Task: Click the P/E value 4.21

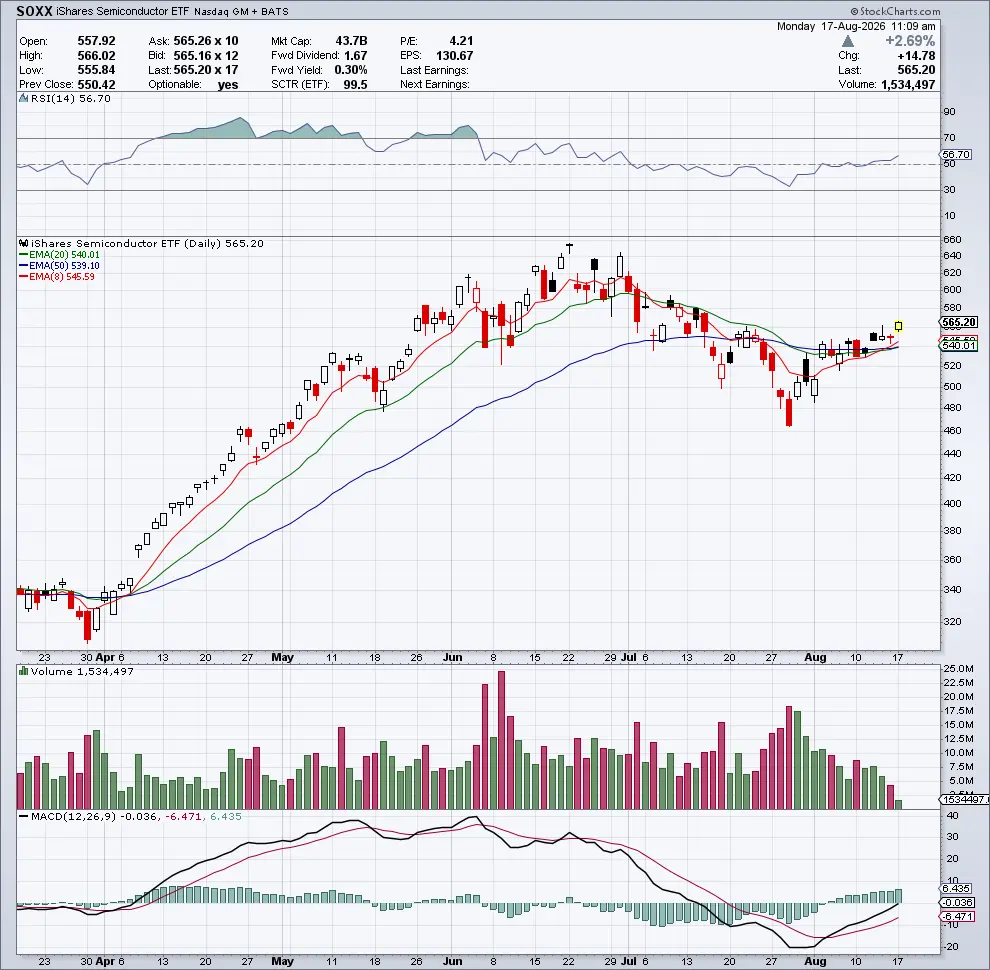Action: pos(461,40)
